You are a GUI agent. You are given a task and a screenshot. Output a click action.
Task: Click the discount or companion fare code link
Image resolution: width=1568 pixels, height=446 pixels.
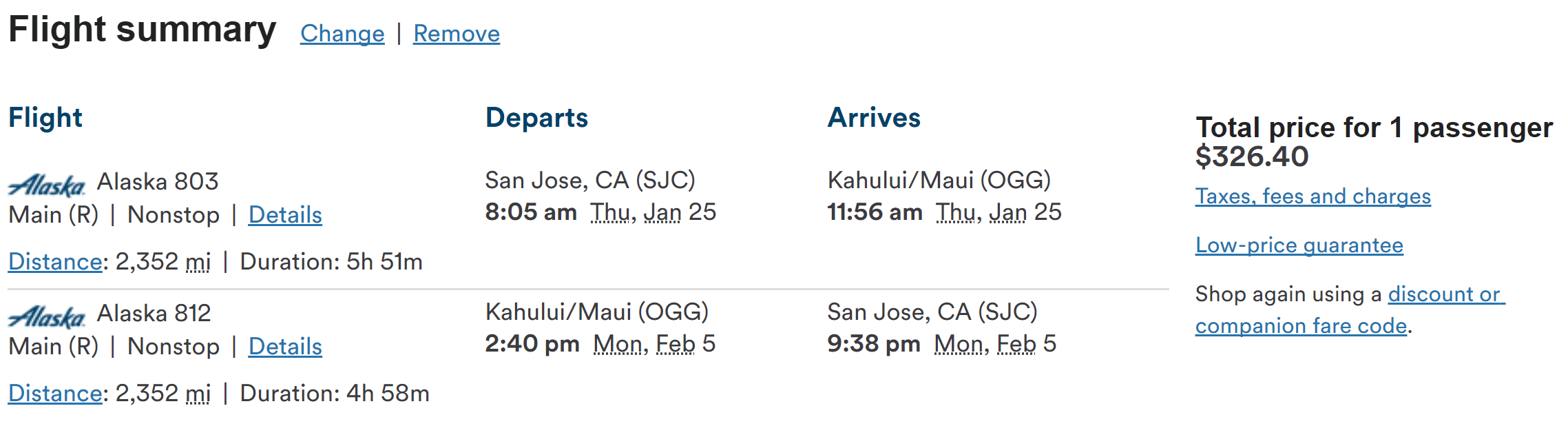pos(1445,294)
